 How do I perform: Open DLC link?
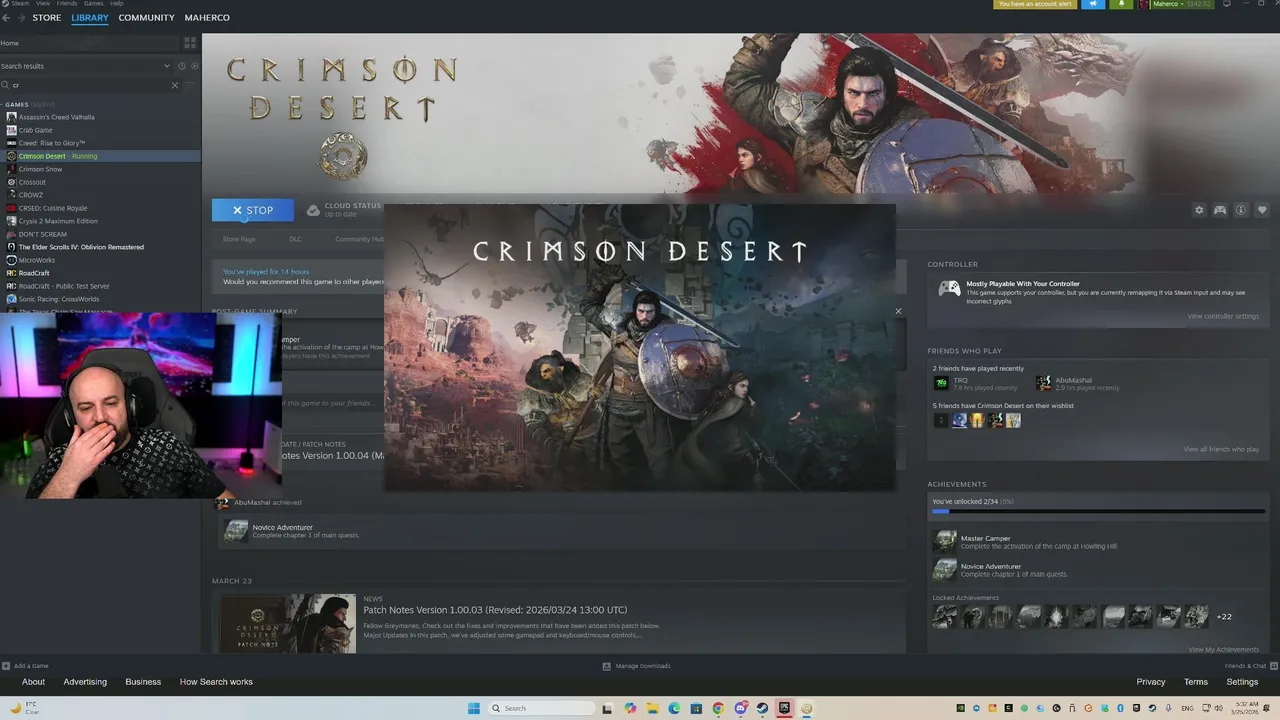[295, 239]
